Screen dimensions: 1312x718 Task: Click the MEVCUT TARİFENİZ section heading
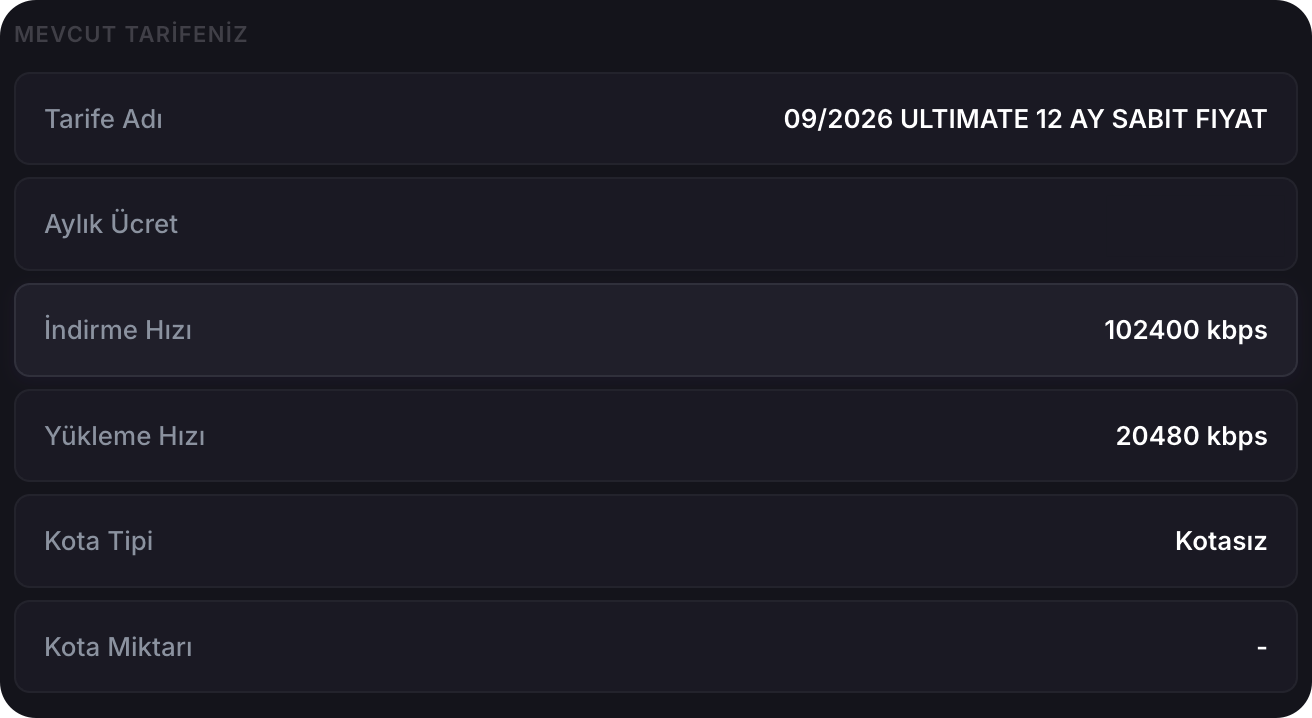(x=131, y=35)
